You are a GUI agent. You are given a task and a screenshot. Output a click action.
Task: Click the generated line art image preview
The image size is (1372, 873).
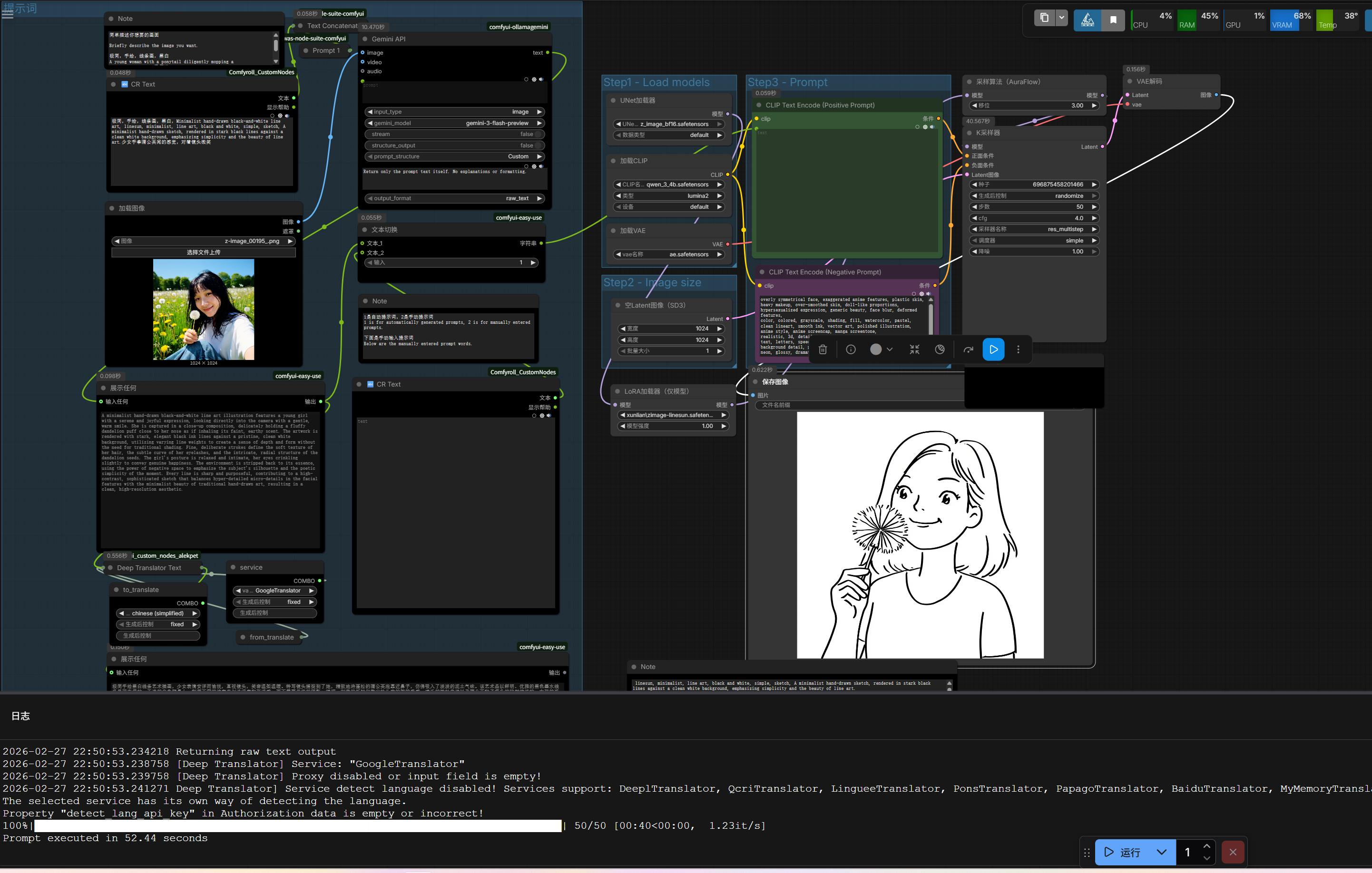tap(920, 535)
